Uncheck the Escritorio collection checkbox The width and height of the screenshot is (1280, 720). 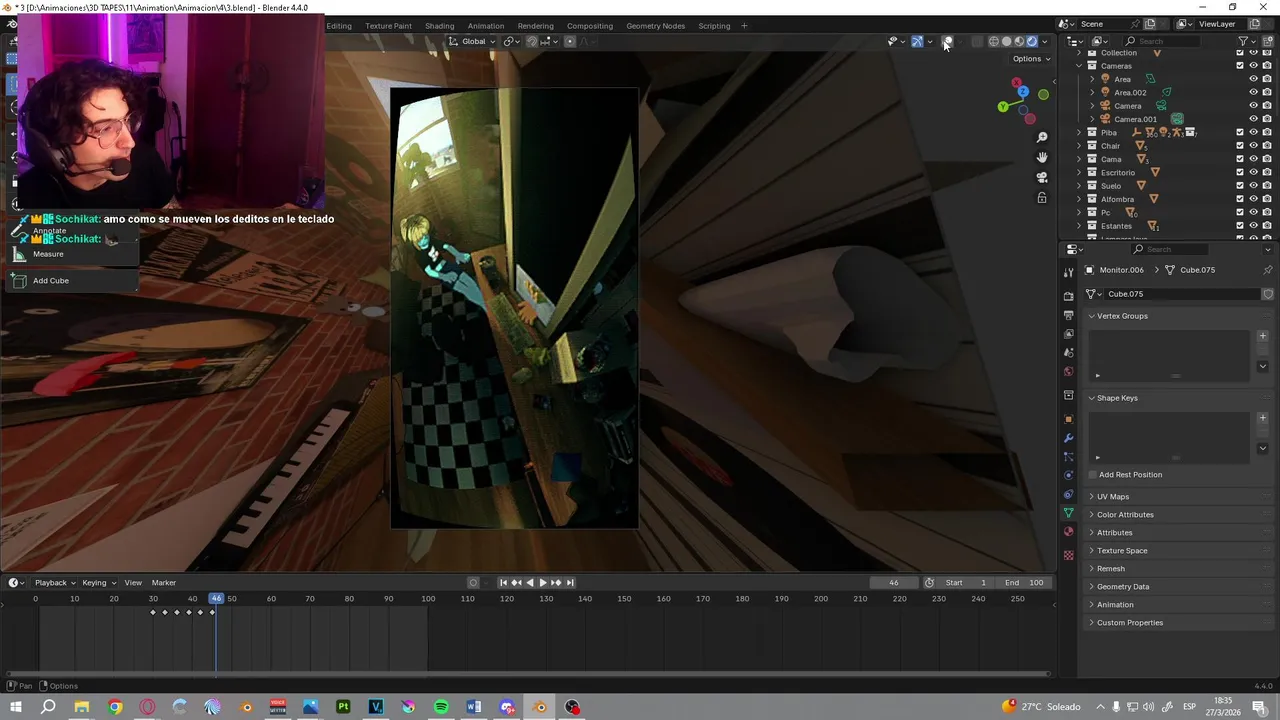click(x=1240, y=172)
